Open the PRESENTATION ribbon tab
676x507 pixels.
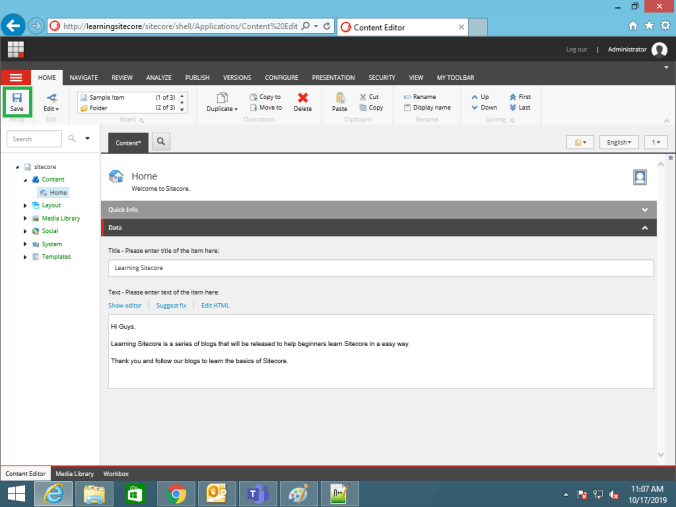333,77
